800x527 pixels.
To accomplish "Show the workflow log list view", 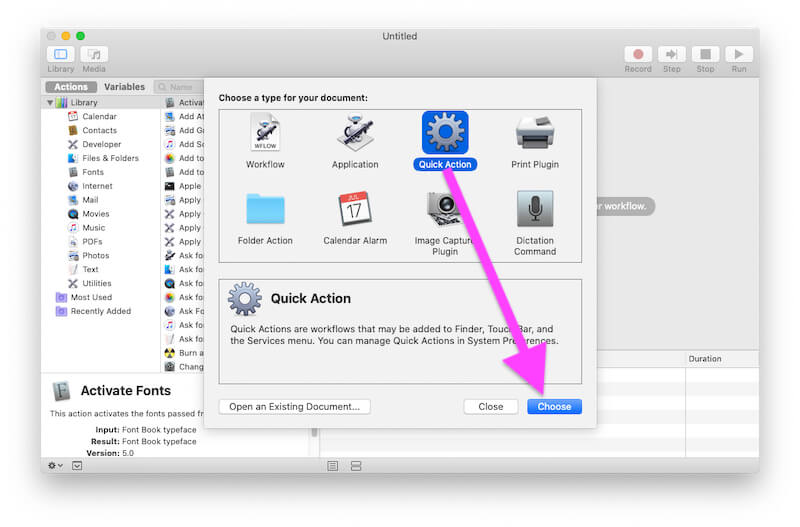I will click(333, 466).
